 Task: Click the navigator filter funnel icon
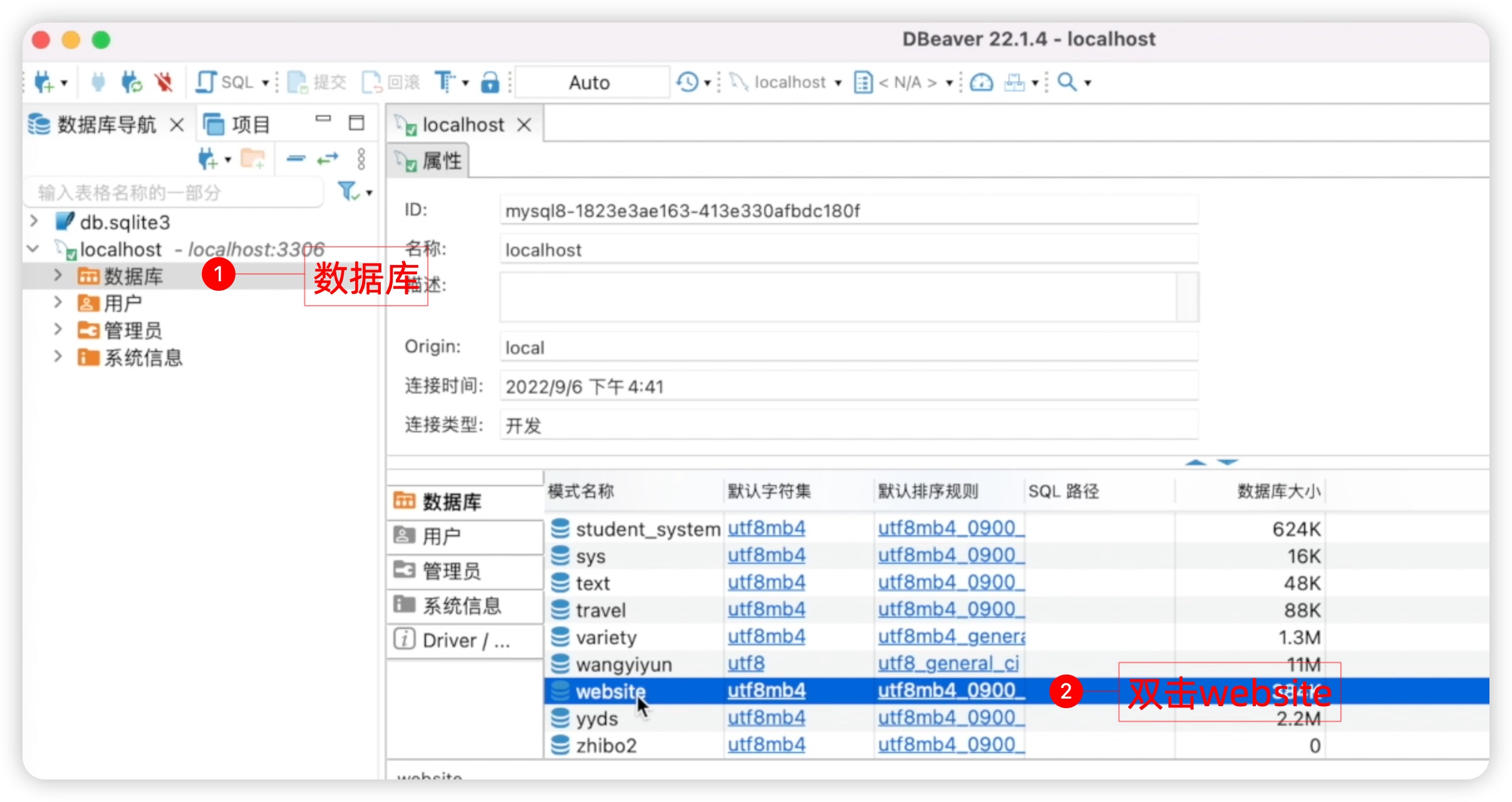tap(349, 191)
